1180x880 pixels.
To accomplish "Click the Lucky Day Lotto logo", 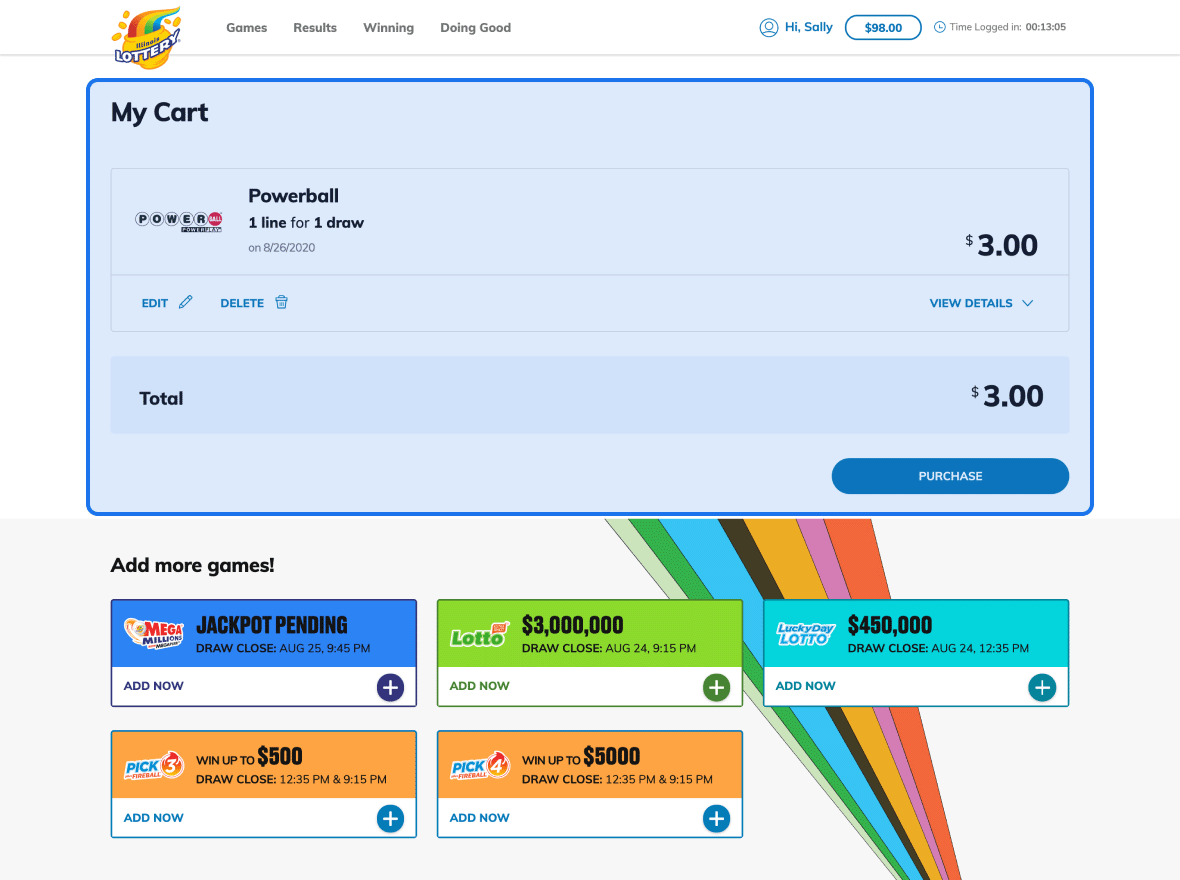I will [806, 634].
